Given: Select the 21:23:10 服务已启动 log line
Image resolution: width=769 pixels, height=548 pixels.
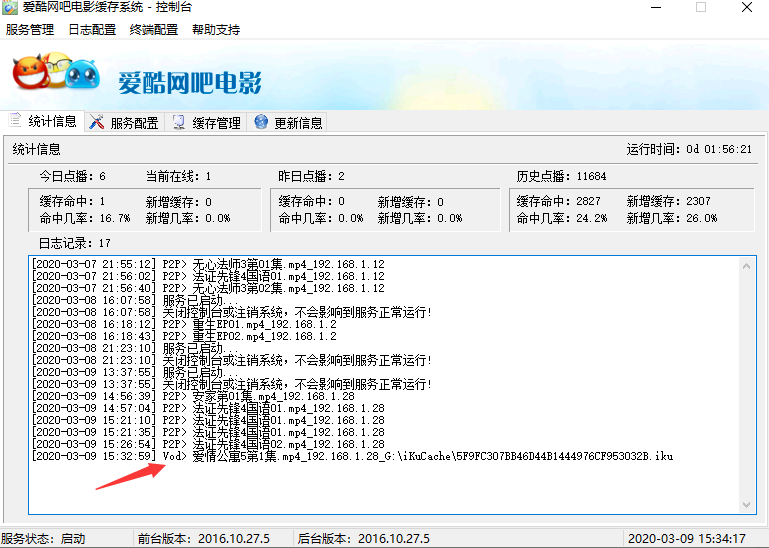Looking at the screenshot, I should (x=135, y=348).
